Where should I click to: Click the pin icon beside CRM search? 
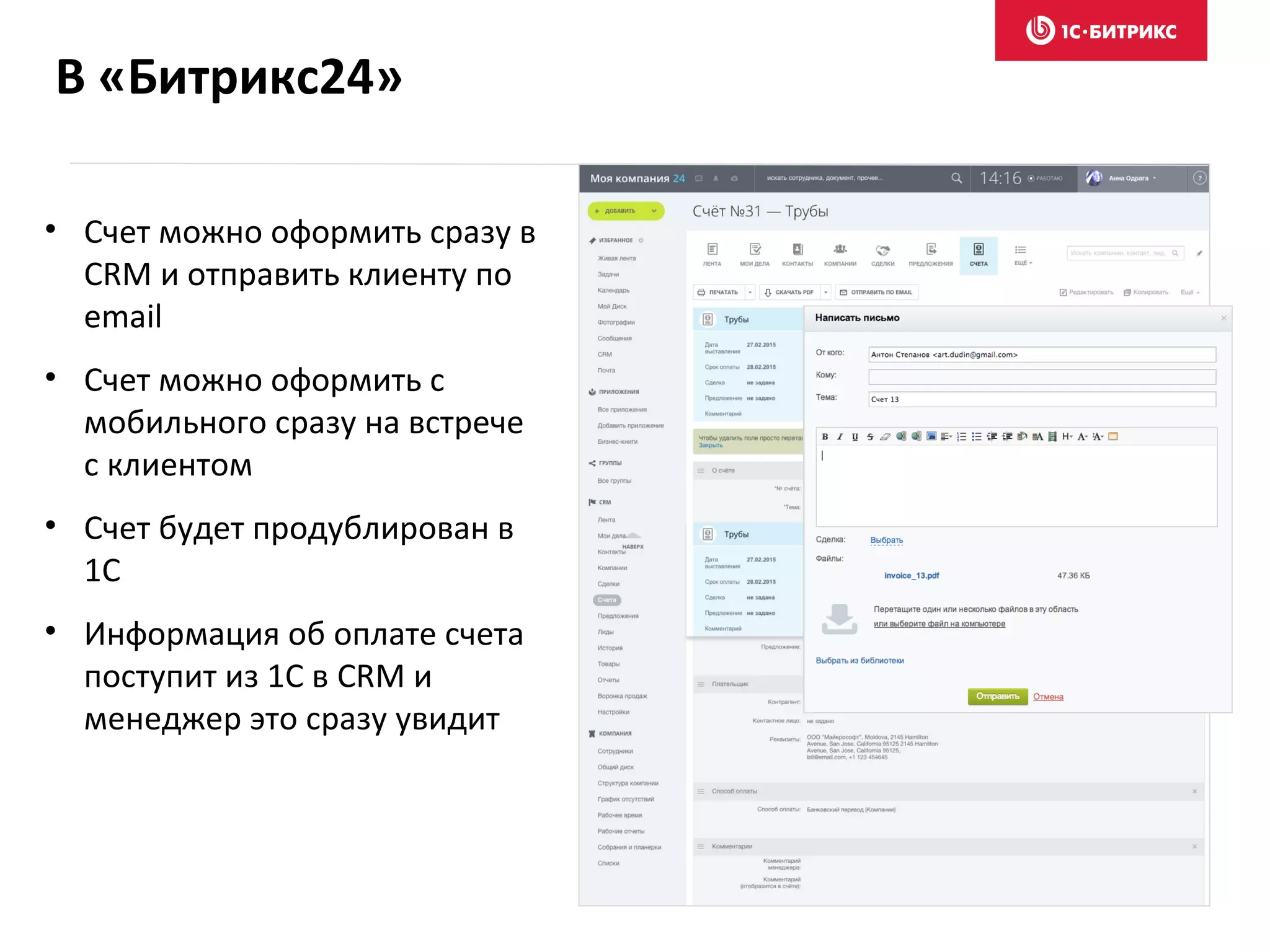pos(1199,253)
